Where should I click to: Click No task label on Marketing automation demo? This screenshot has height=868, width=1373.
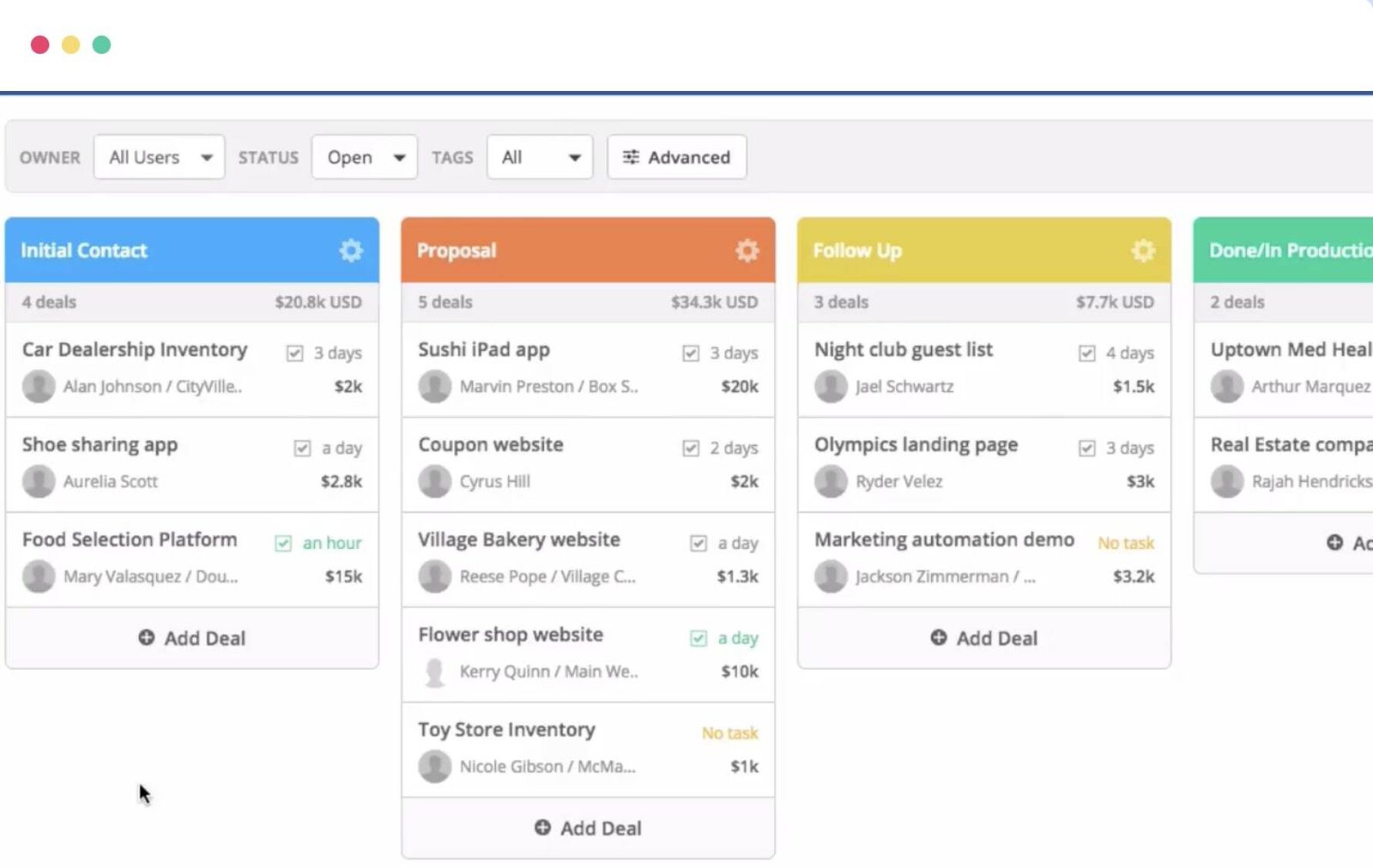[x=1126, y=544]
